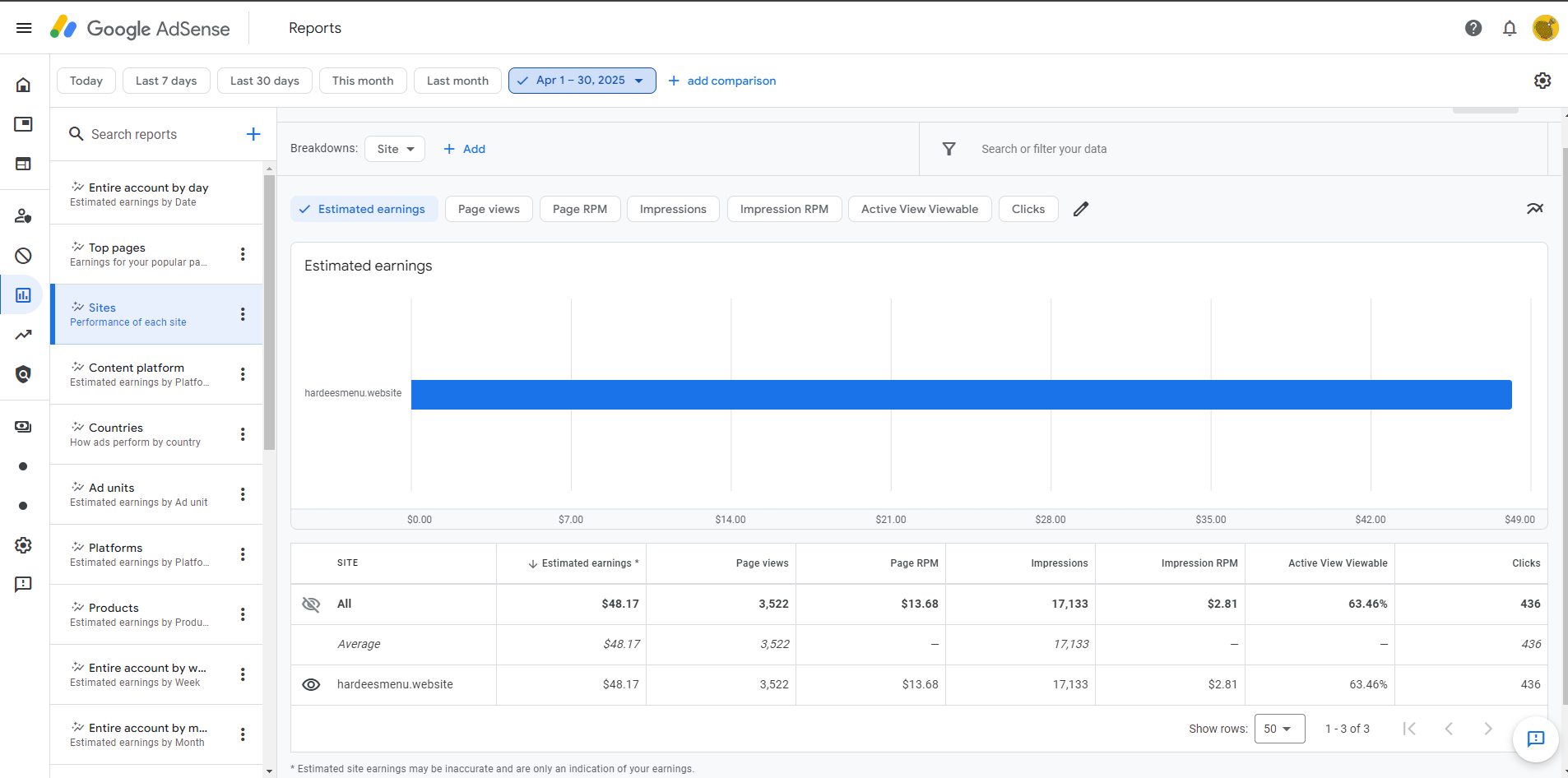This screenshot has height=778, width=1568.
Task: Open Entire account by day report
Action: click(156, 194)
